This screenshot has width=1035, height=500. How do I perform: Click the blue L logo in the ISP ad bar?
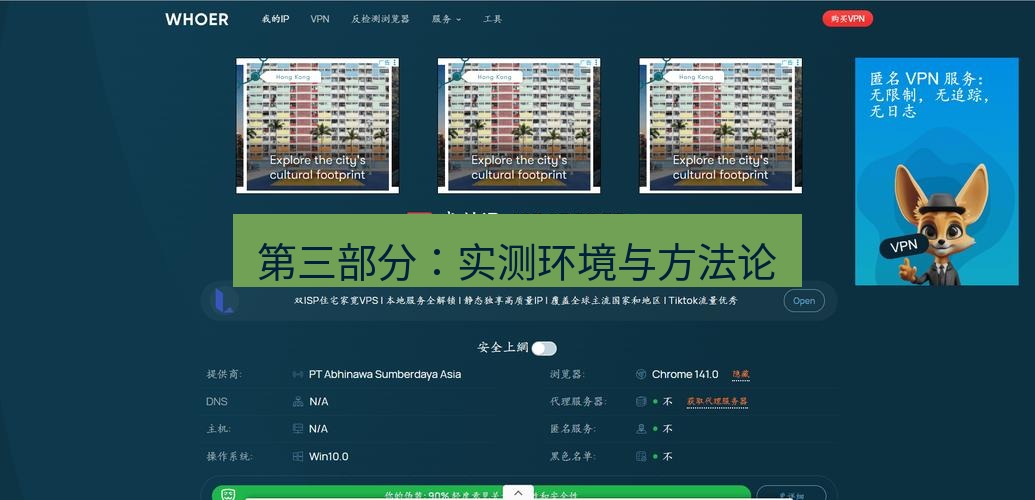click(224, 301)
